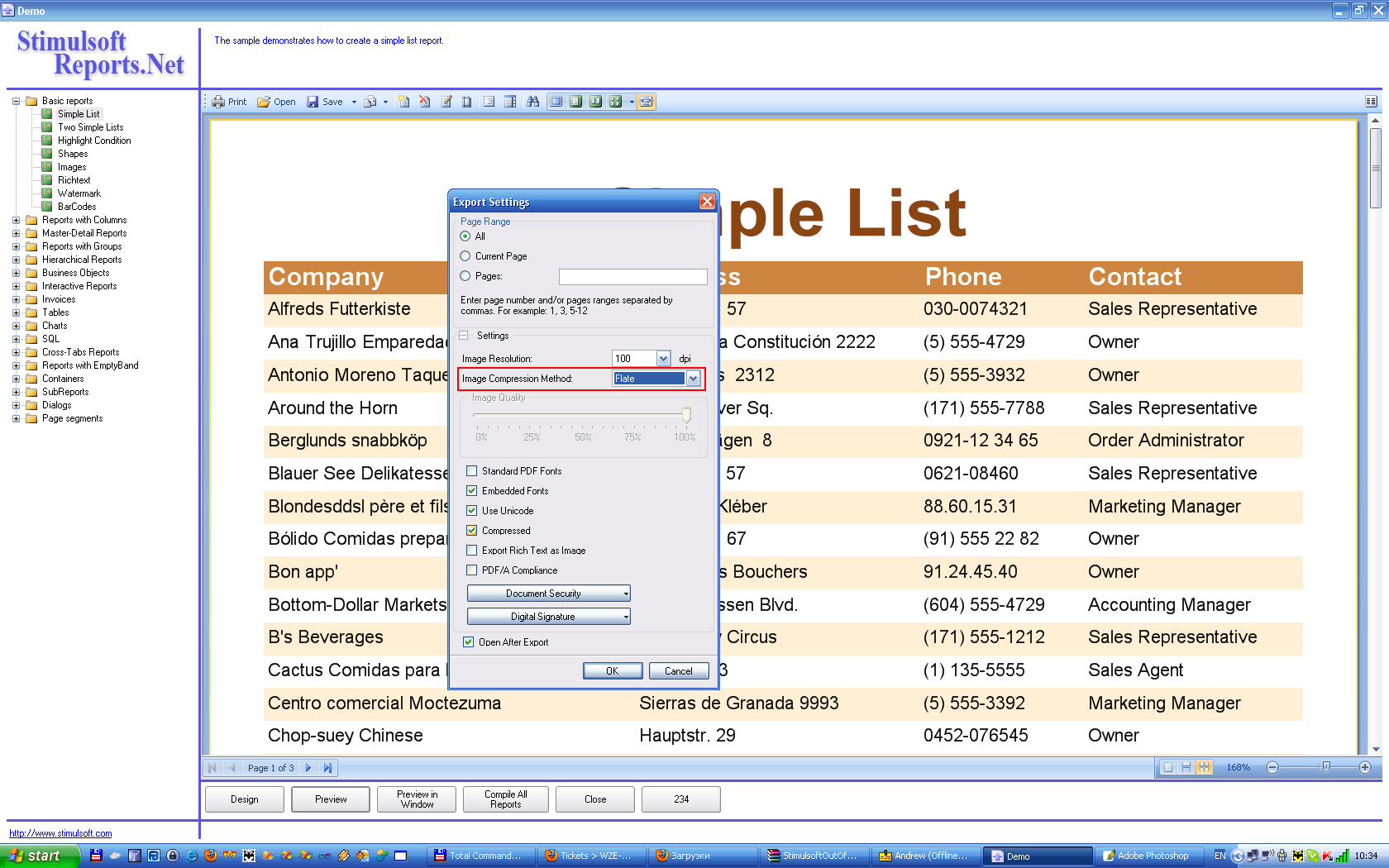The height and width of the screenshot is (868, 1389).
Task: Click the Image Quality slider handle
Action: coord(686,415)
